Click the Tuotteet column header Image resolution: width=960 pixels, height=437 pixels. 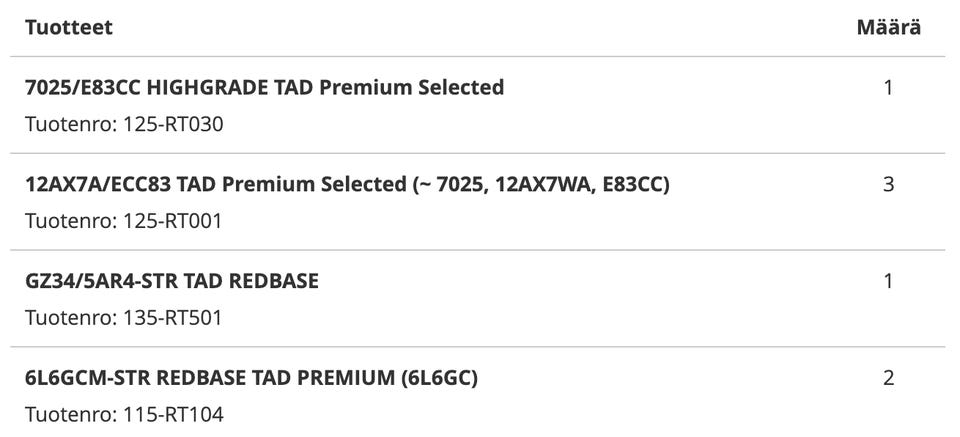pos(69,28)
